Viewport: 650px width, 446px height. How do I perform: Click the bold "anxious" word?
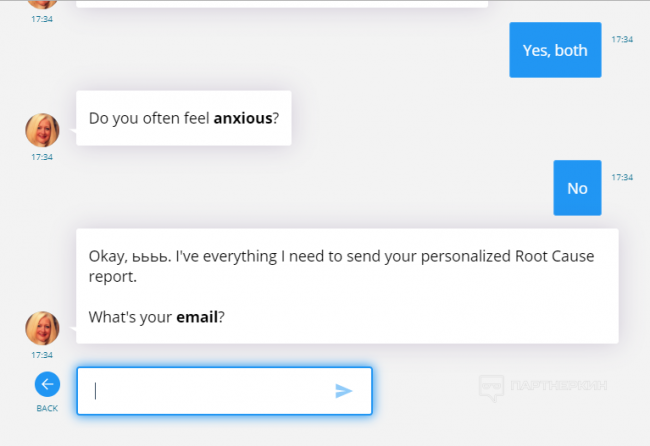click(x=243, y=118)
